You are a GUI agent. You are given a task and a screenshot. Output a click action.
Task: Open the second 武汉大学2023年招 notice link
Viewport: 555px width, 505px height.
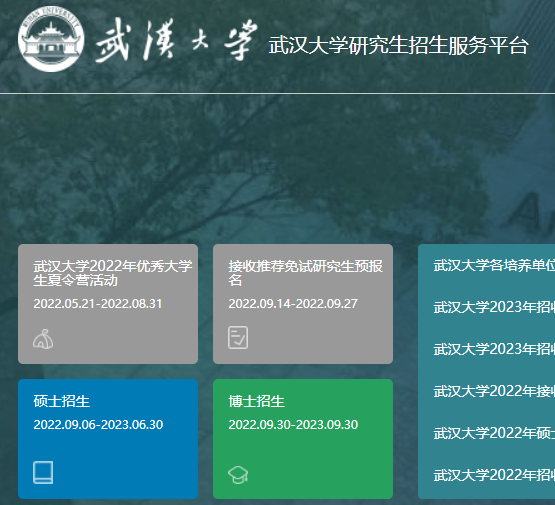pos(494,349)
